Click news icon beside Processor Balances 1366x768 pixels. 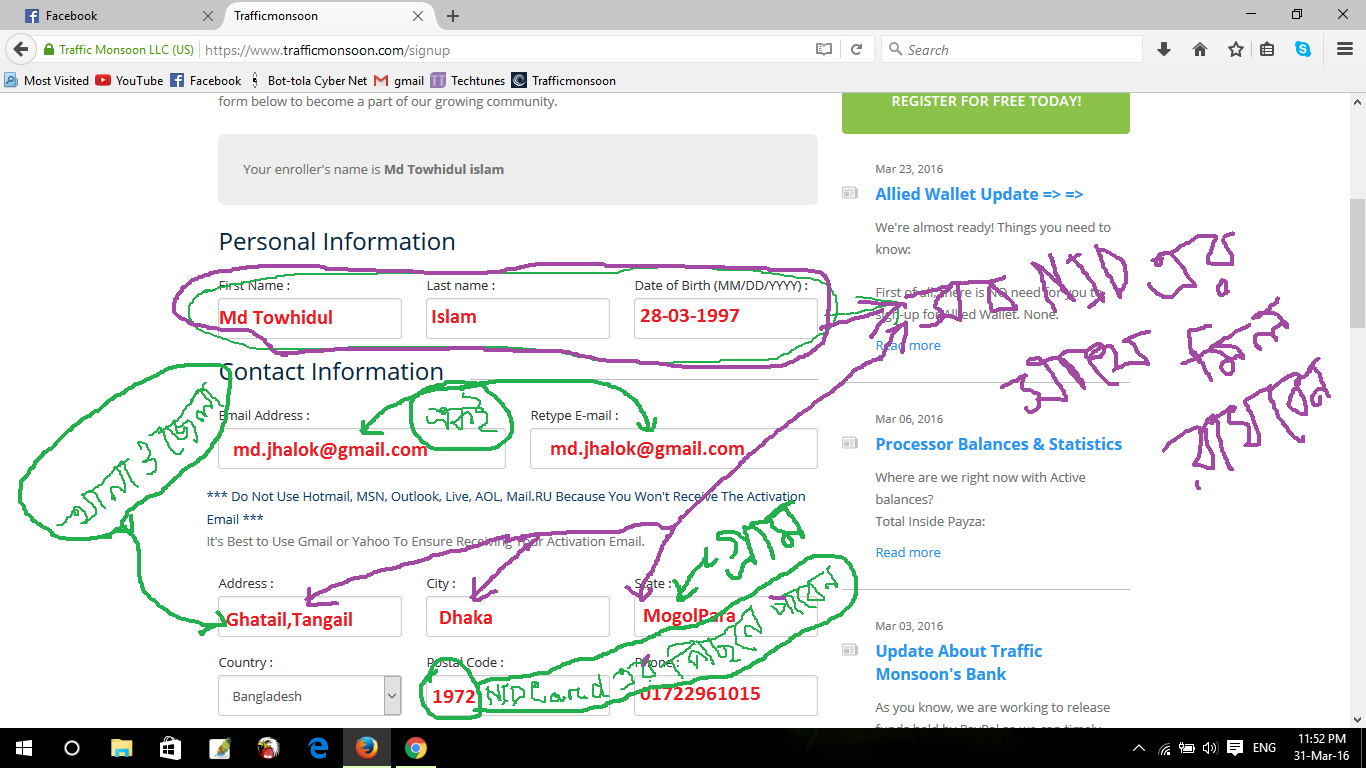pyautogui.click(x=849, y=443)
